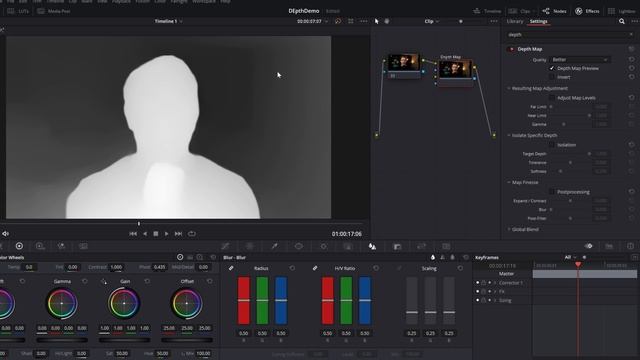Jump to the first frame

point(133,234)
